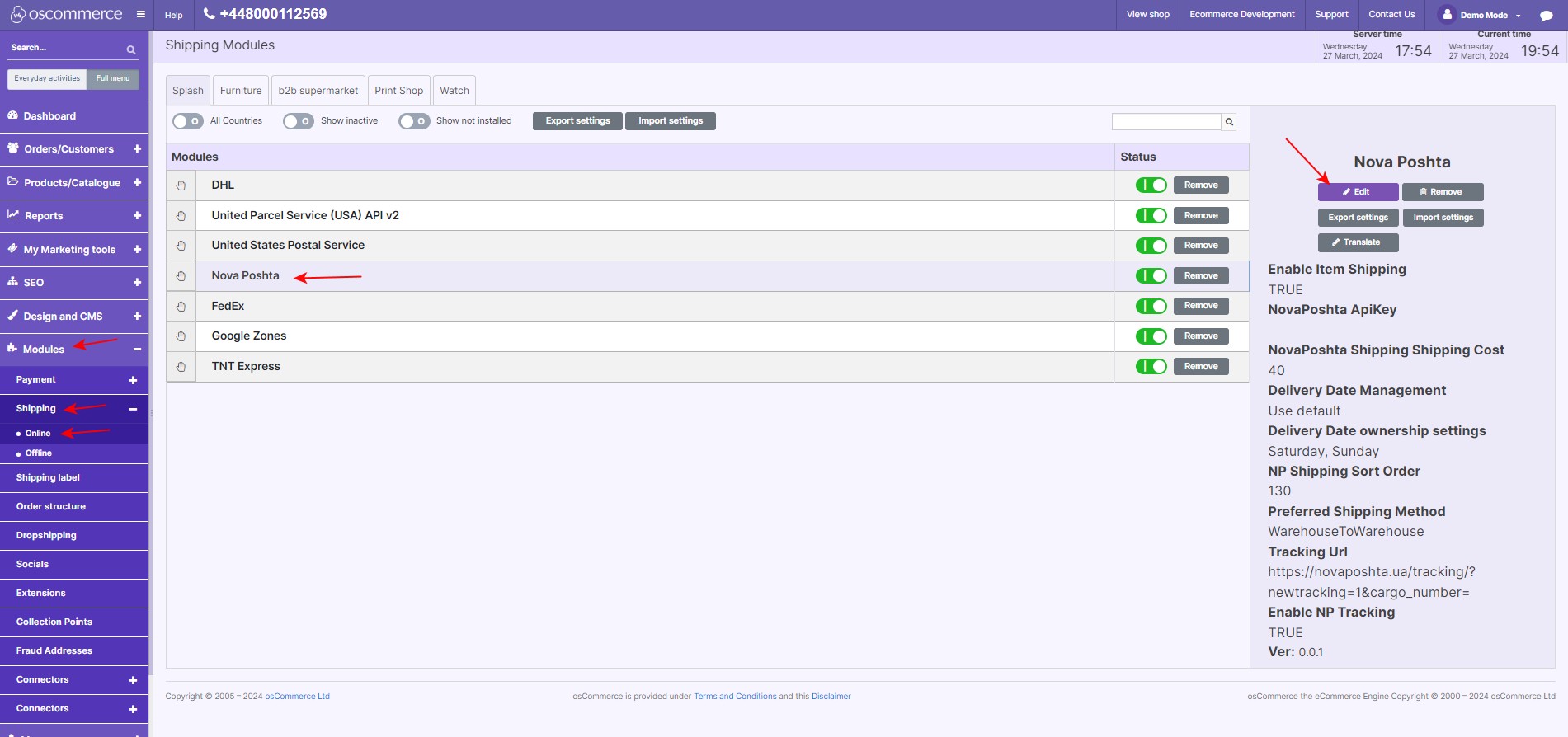Viewport: 1568px width, 737px height.
Task: Toggle the Show inactive switch
Action: coord(298,121)
